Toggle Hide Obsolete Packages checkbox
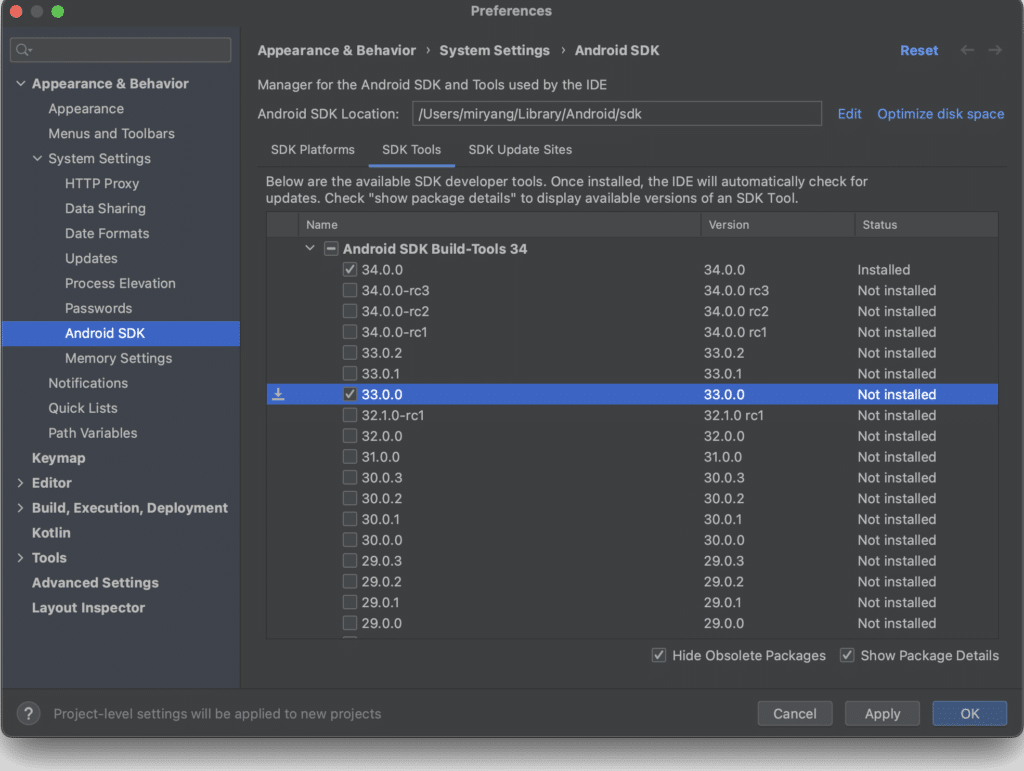Image resolution: width=1024 pixels, height=771 pixels. click(x=659, y=655)
